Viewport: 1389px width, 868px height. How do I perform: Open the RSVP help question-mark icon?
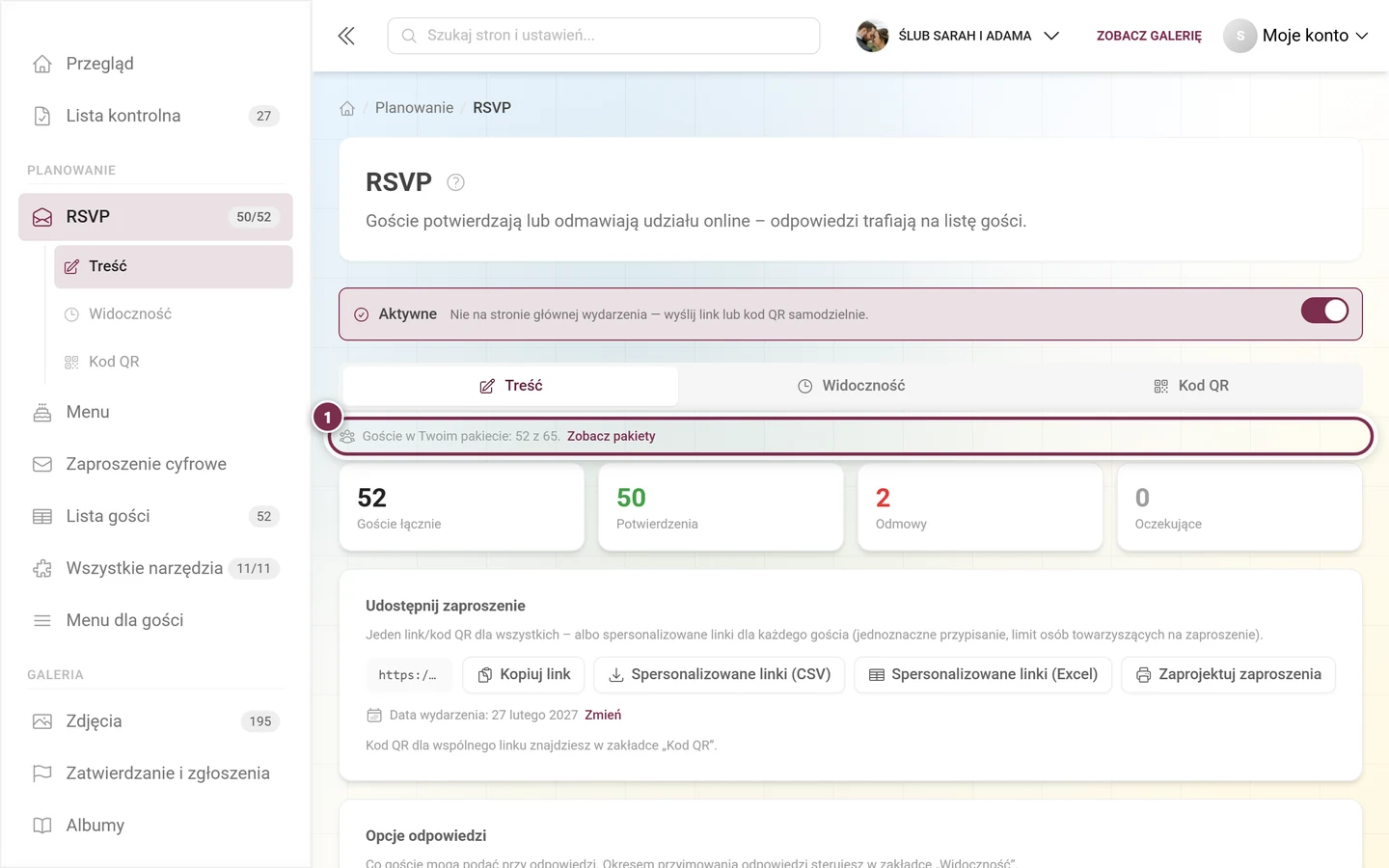(456, 182)
